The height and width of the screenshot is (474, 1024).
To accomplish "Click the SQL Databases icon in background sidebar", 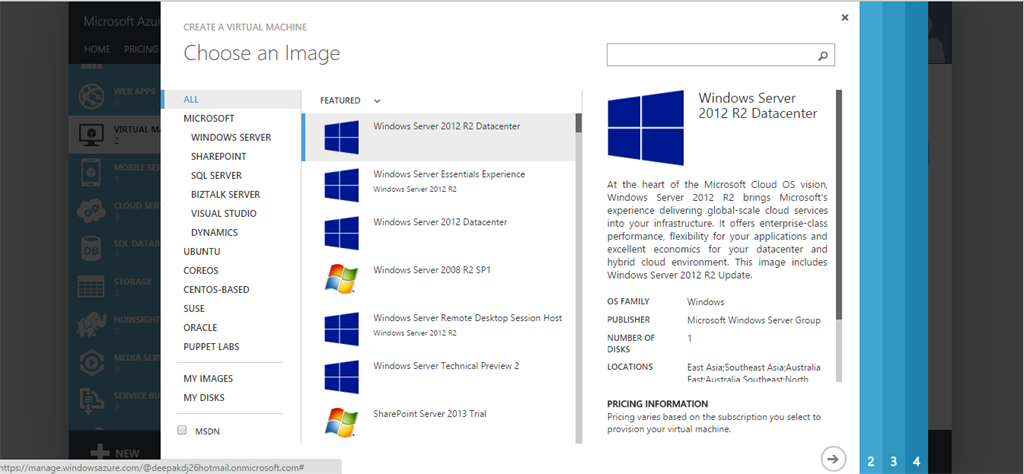I will pyautogui.click(x=91, y=247).
